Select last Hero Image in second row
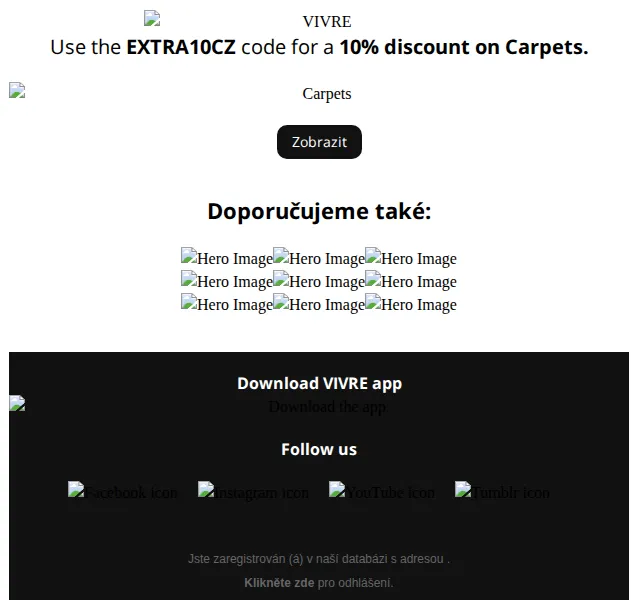640x600 pixels. click(411, 281)
